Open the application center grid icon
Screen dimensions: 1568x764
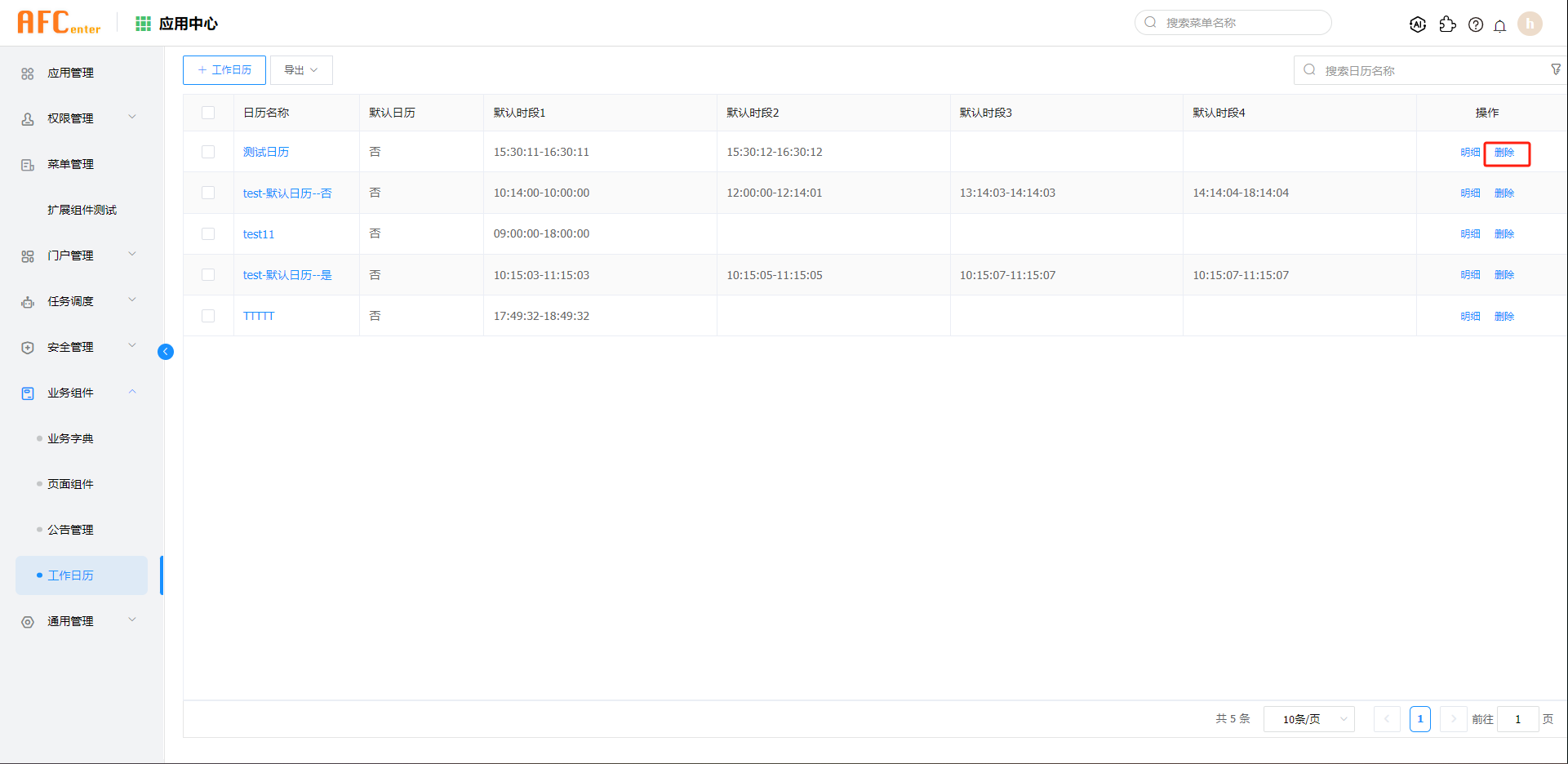(144, 24)
